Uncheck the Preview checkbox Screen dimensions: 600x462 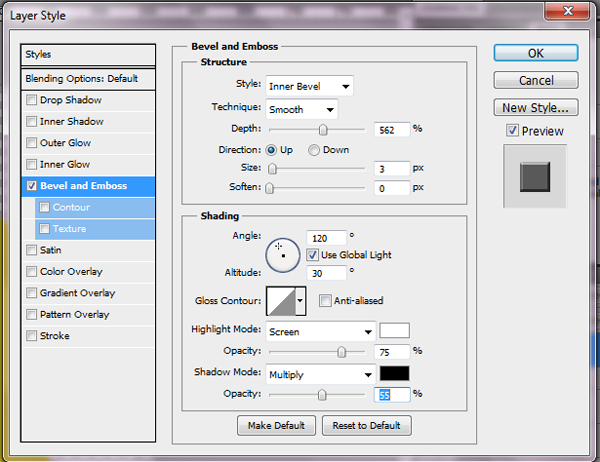pos(512,131)
